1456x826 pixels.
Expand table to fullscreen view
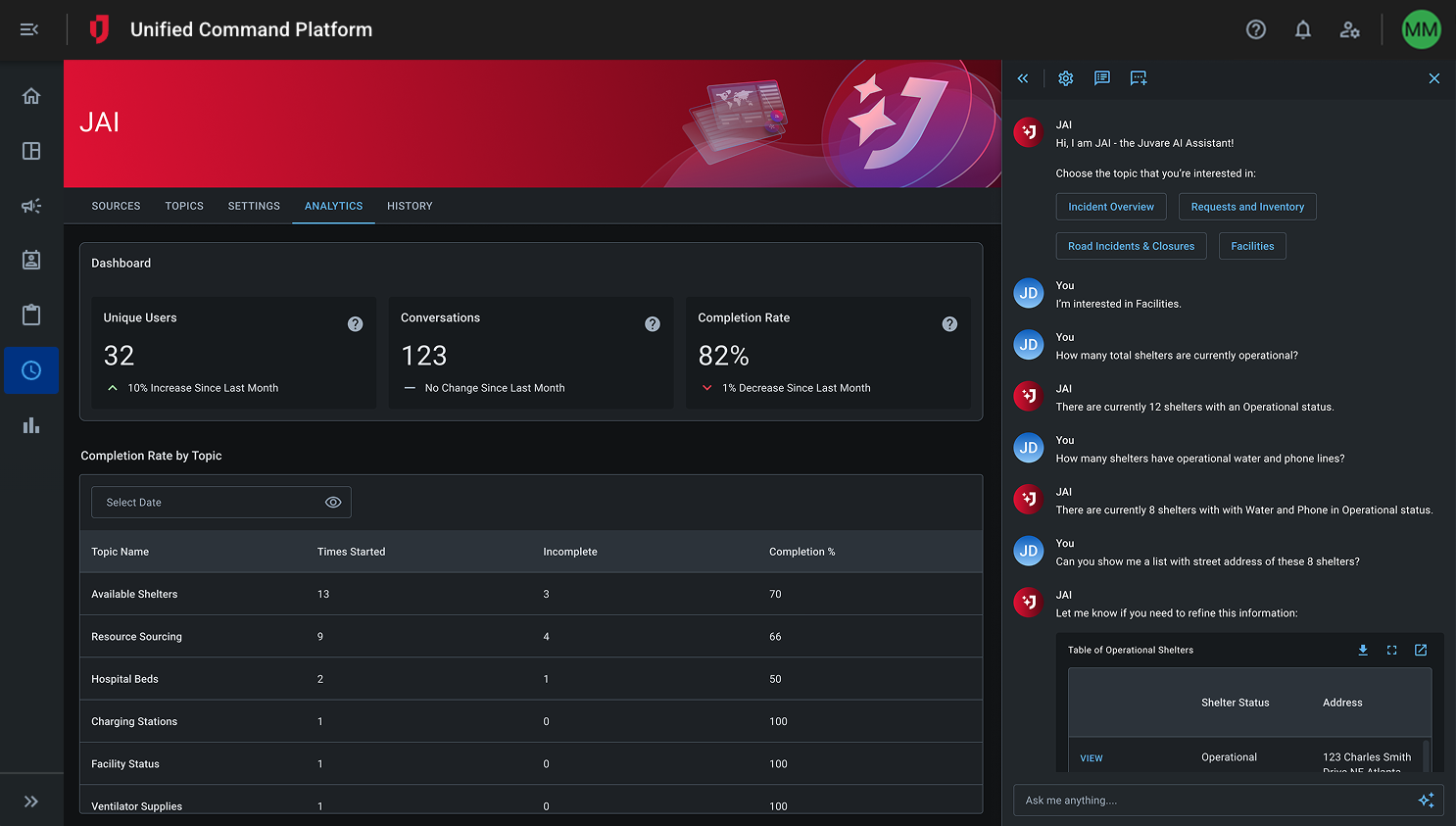click(x=1391, y=651)
